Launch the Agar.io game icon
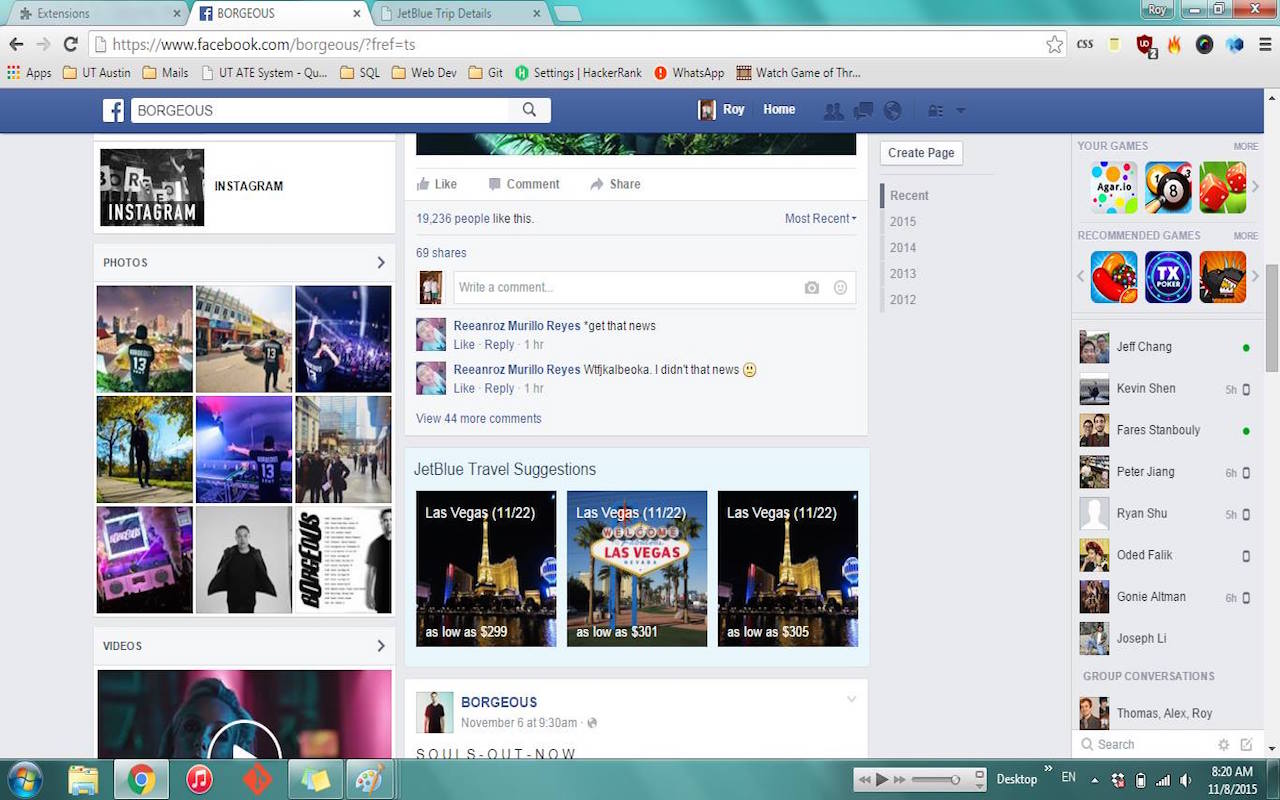This screenshot has height=800, width=1280. [x=1114, y=187]
